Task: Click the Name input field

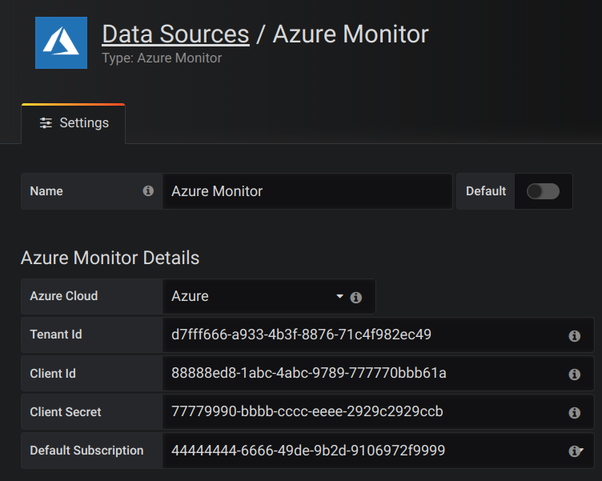Action: (307, 191)
